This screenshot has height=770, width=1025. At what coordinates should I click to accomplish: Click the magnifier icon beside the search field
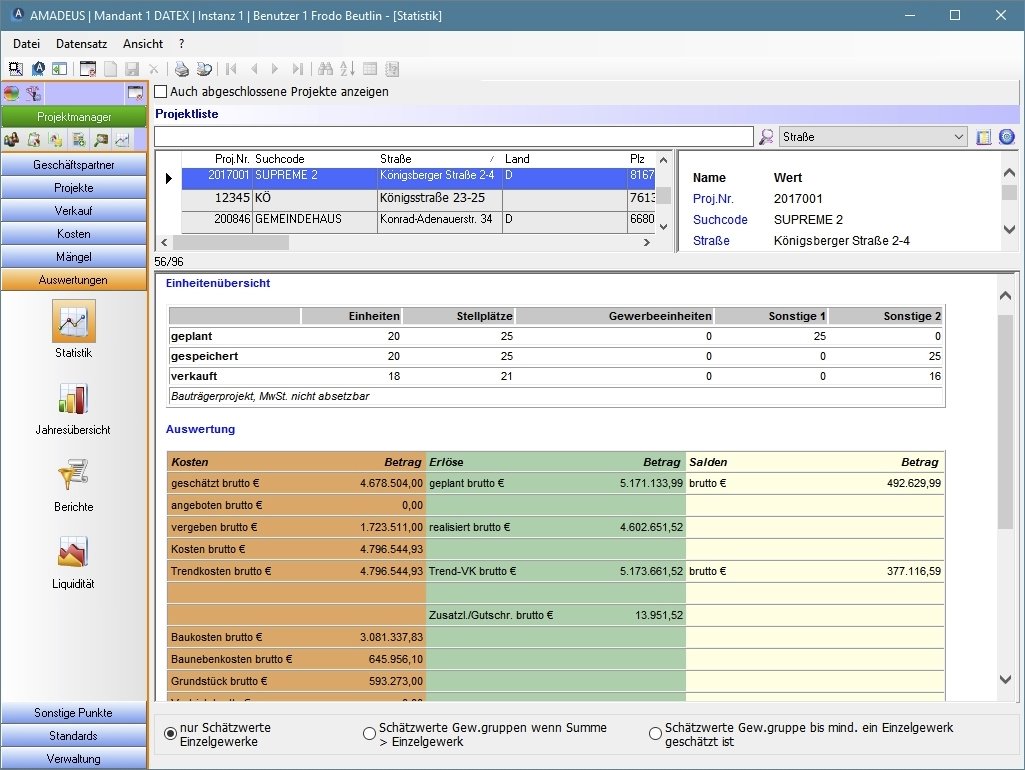pos(766,137)
